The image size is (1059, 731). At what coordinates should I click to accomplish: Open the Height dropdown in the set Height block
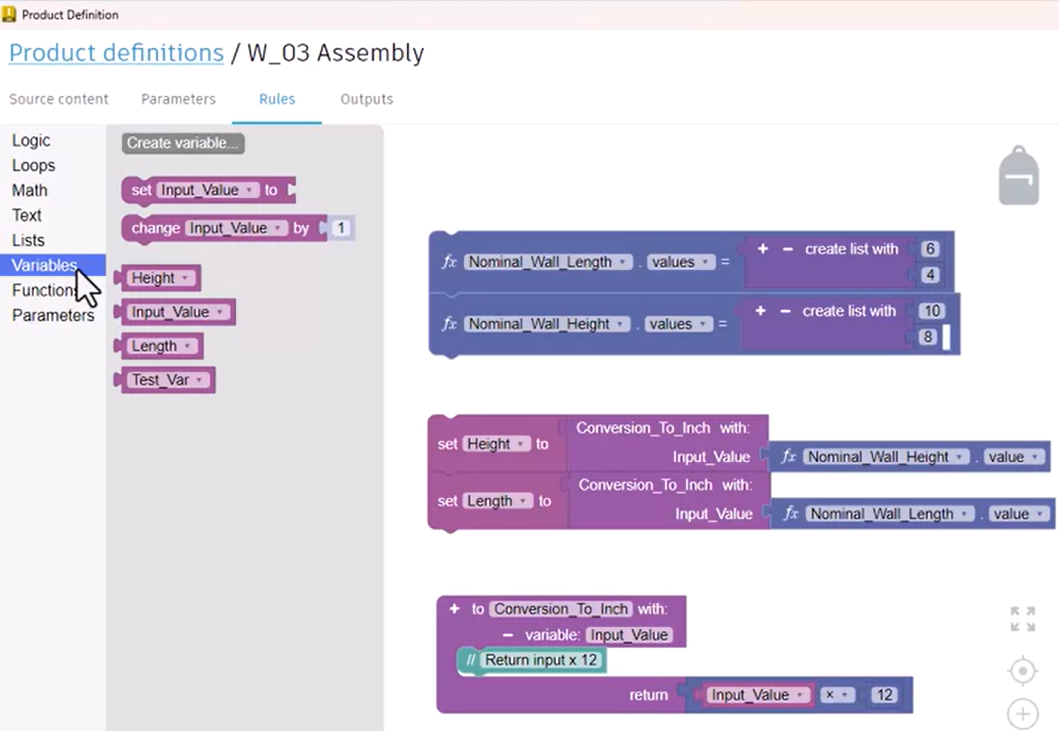tap(496, 444)
